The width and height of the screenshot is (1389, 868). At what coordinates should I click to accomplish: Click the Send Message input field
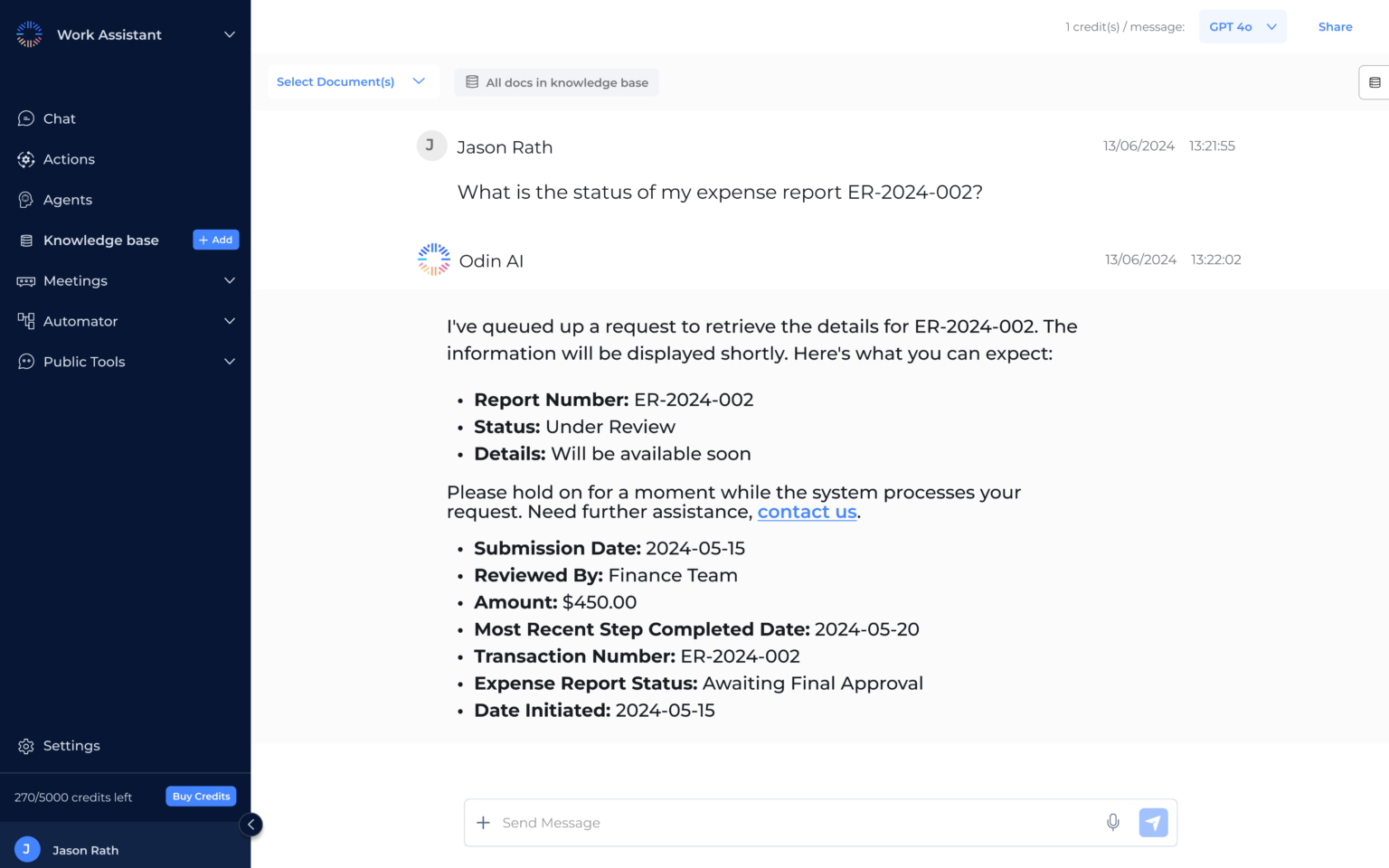[787, 823]
